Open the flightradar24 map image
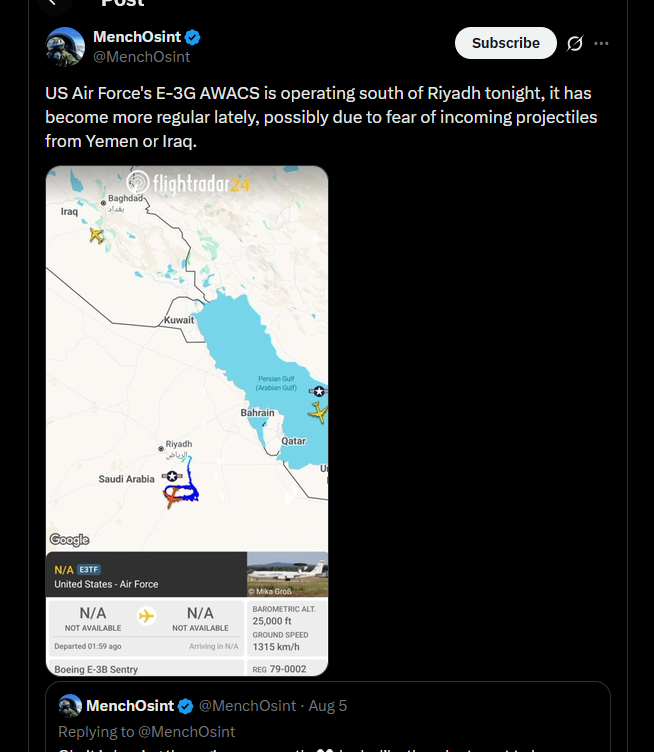654x752 pixels. 187,421
